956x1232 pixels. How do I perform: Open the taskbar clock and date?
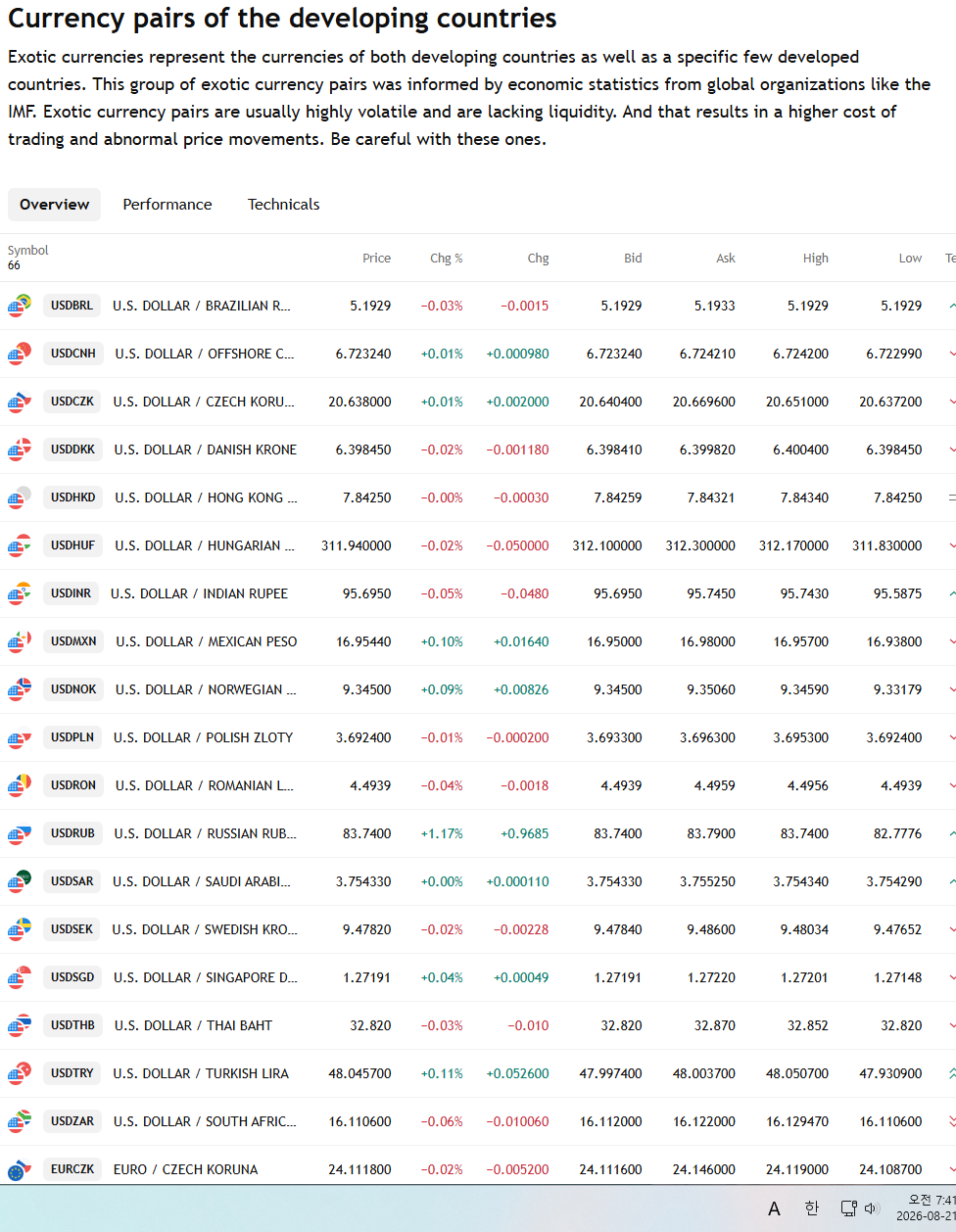(927, 1208)
